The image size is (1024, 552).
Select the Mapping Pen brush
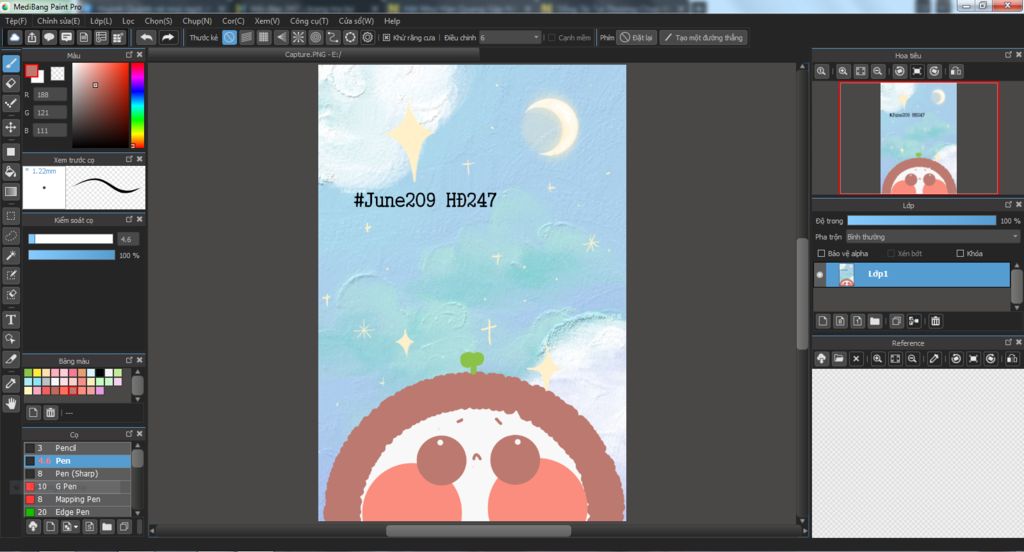click(78, 499)
